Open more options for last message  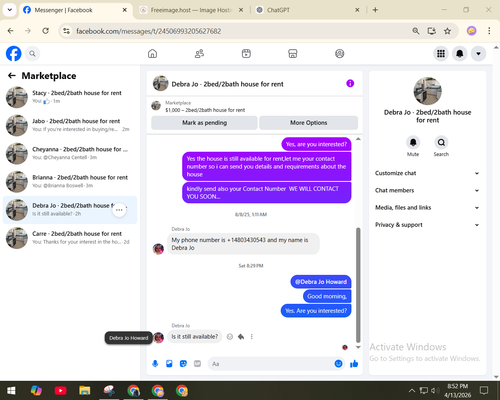(252, 337)
